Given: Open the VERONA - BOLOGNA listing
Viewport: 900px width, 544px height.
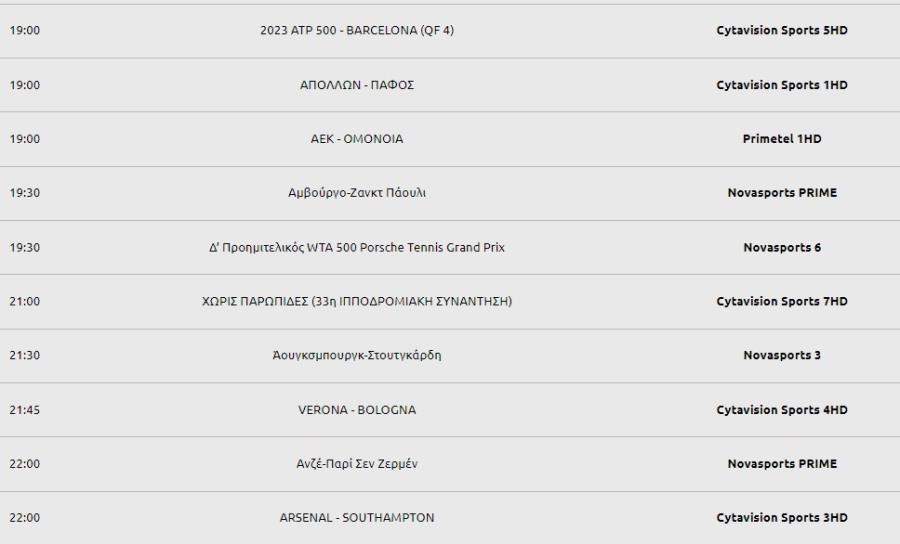Looking at the screenshot, I should 356,410.
